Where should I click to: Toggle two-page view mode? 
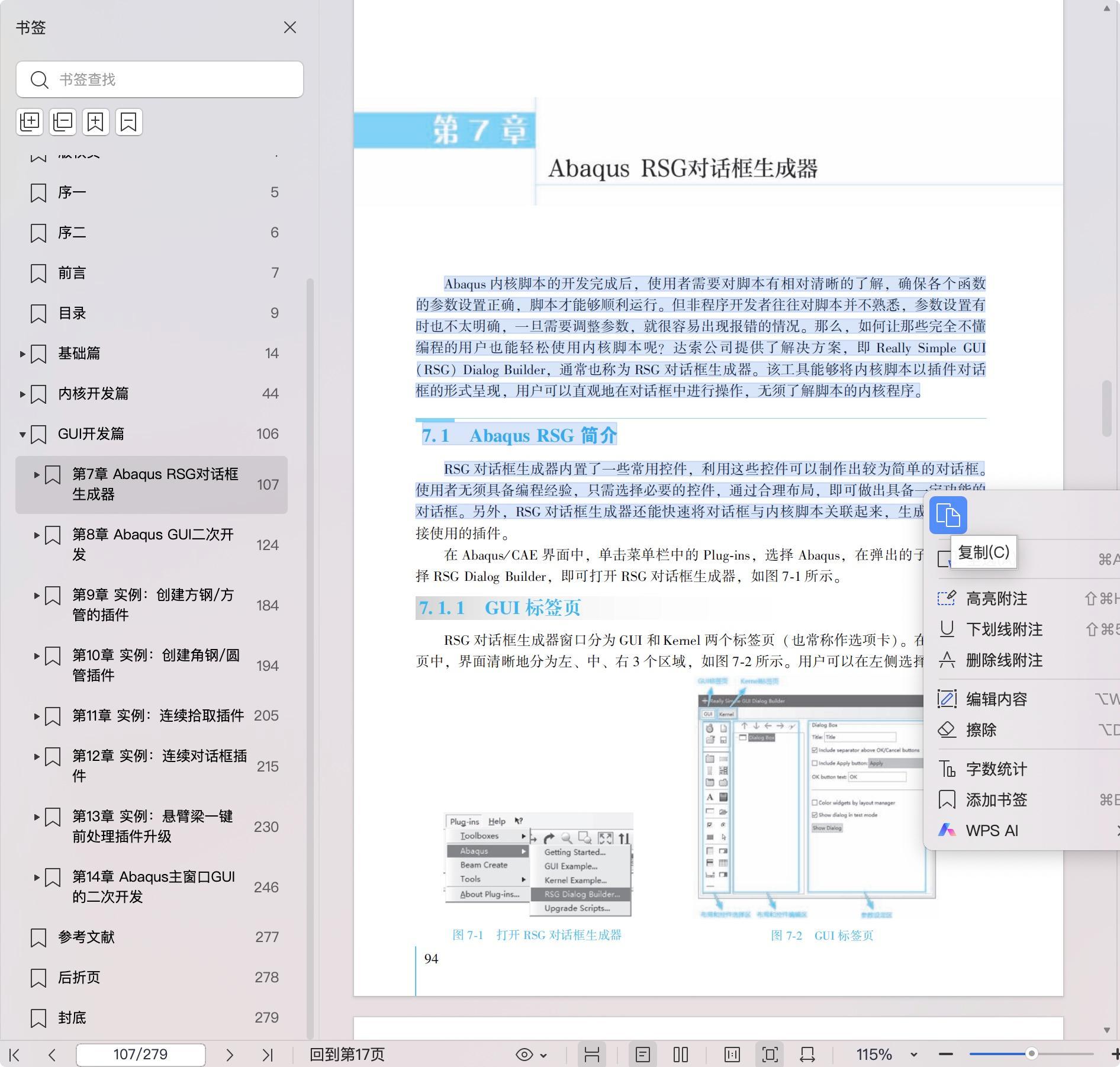tap(681, 1055)
